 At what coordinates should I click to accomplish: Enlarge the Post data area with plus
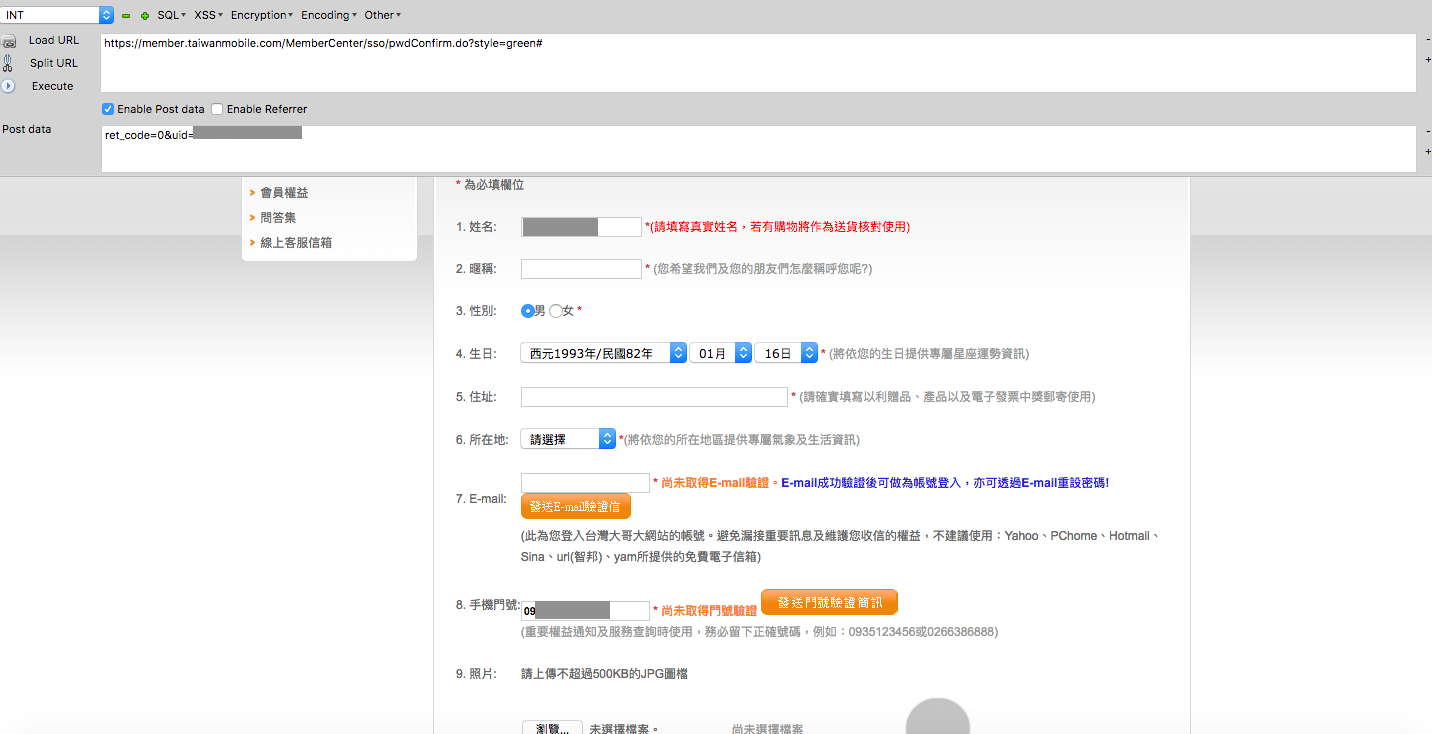tap(1427, 152)
